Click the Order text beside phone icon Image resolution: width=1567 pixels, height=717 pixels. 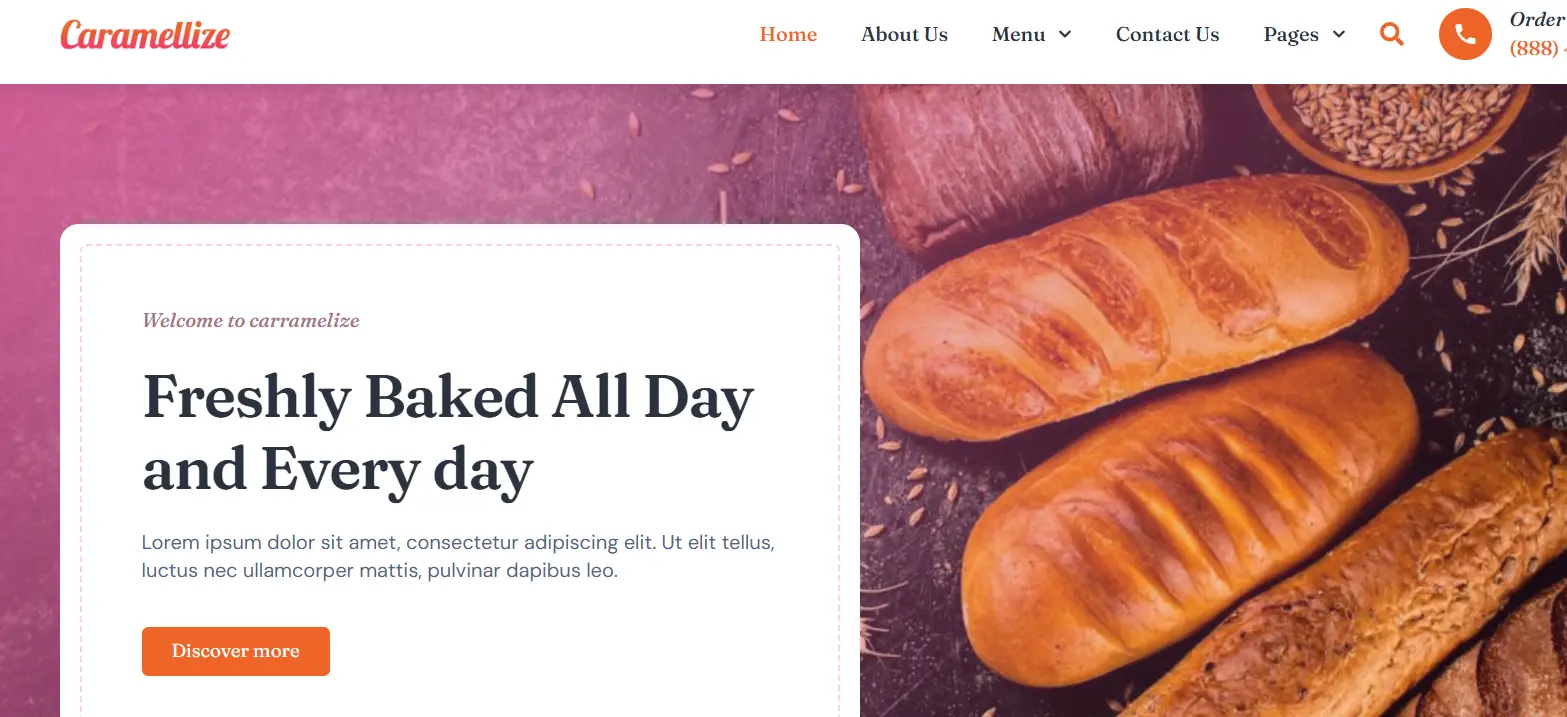1538,20
